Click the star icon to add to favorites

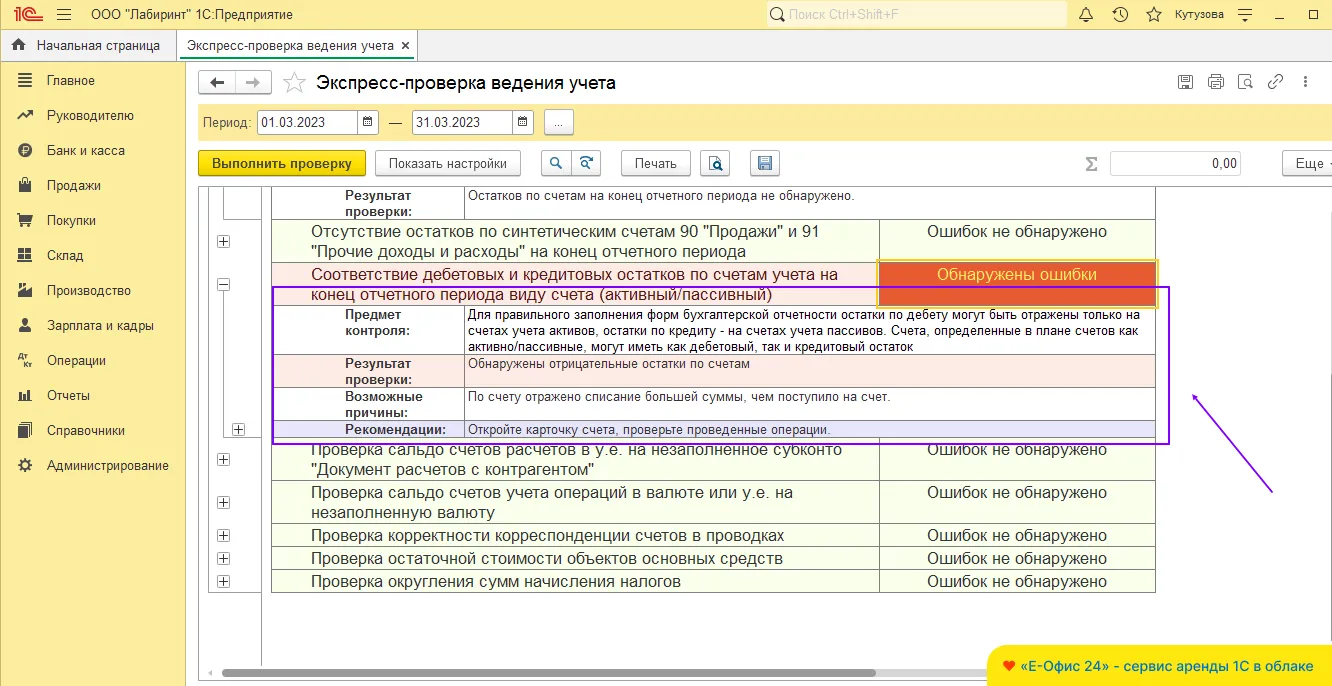pos(294,83)
